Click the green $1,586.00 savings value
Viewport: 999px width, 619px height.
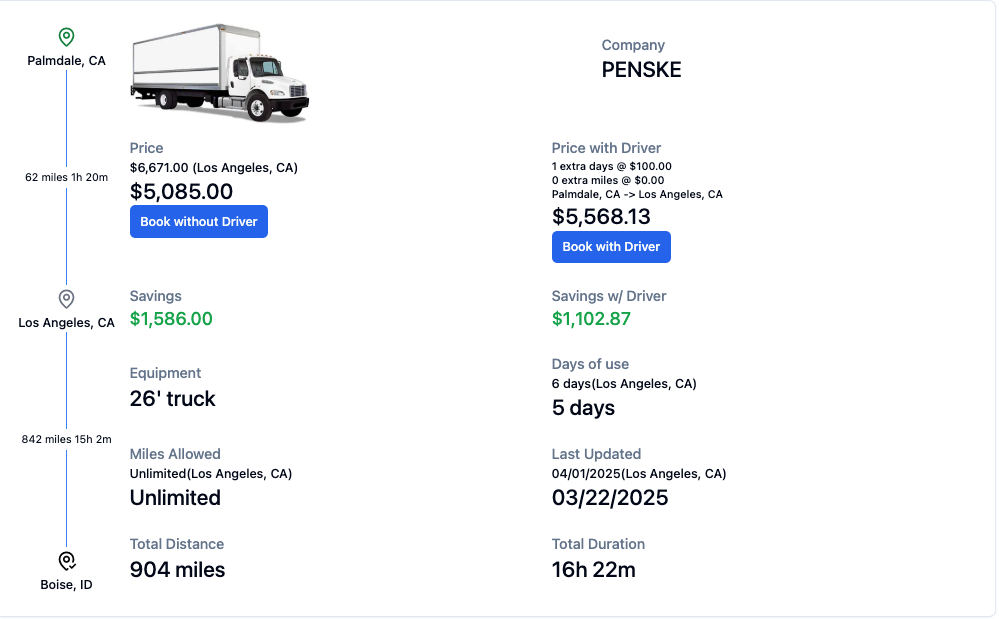[x=171, y=318]
